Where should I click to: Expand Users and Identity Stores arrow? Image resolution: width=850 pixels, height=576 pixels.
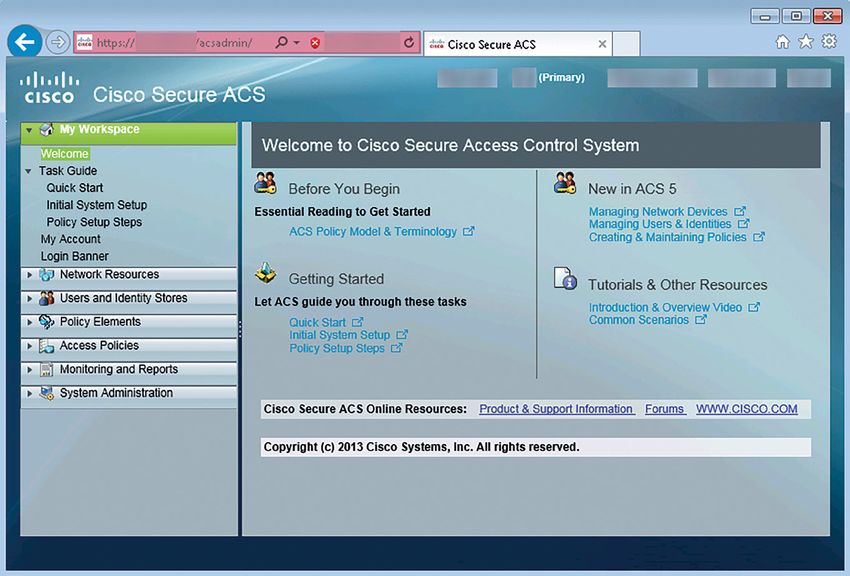pyautogui.click(x=30, y=299)
